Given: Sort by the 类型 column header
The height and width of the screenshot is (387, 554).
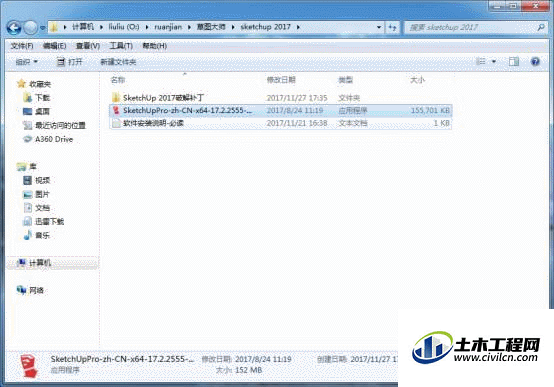Looking at the screenshot, I should [x=346, y=80].
